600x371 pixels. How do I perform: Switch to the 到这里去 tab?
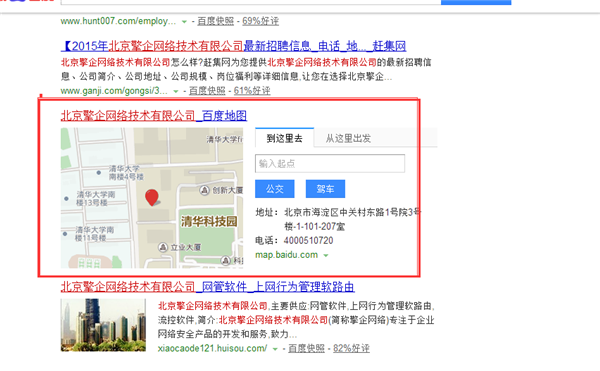point(284,138)
